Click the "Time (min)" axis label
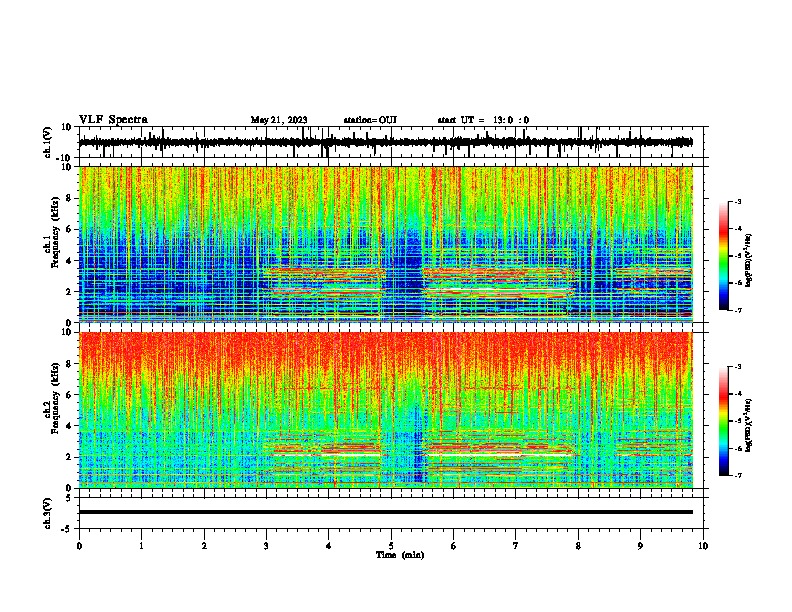This screenshot has width=792, height=612. coord(400,555)
